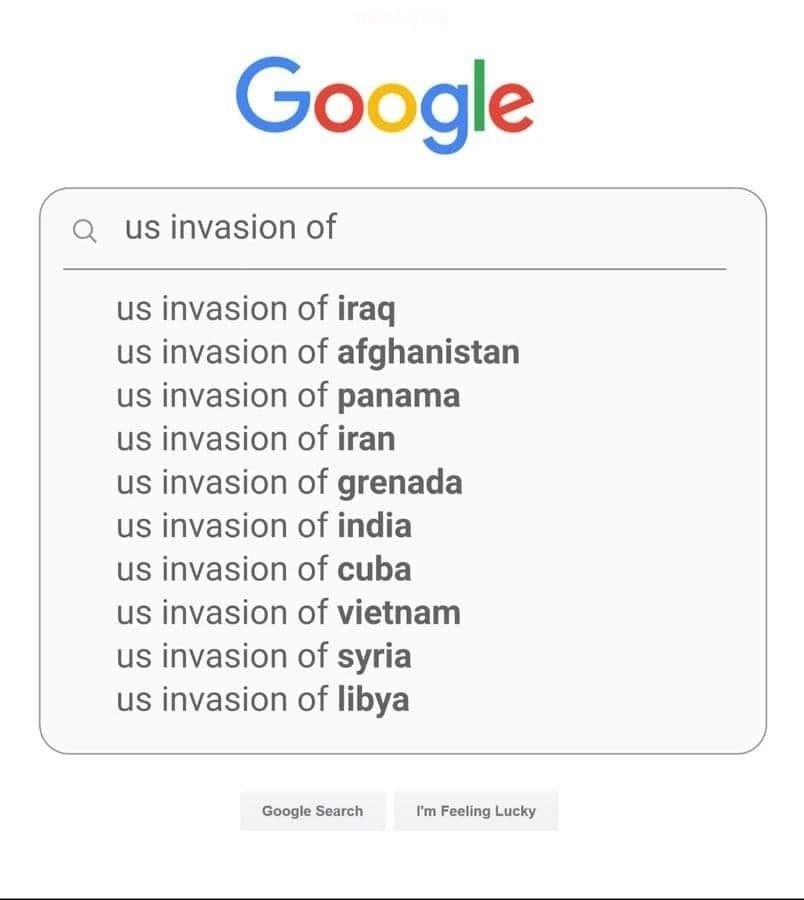Click the bold word 'grenada' in suggestions
Viewport: 804px width, 900px height.
tap(400, 483)
